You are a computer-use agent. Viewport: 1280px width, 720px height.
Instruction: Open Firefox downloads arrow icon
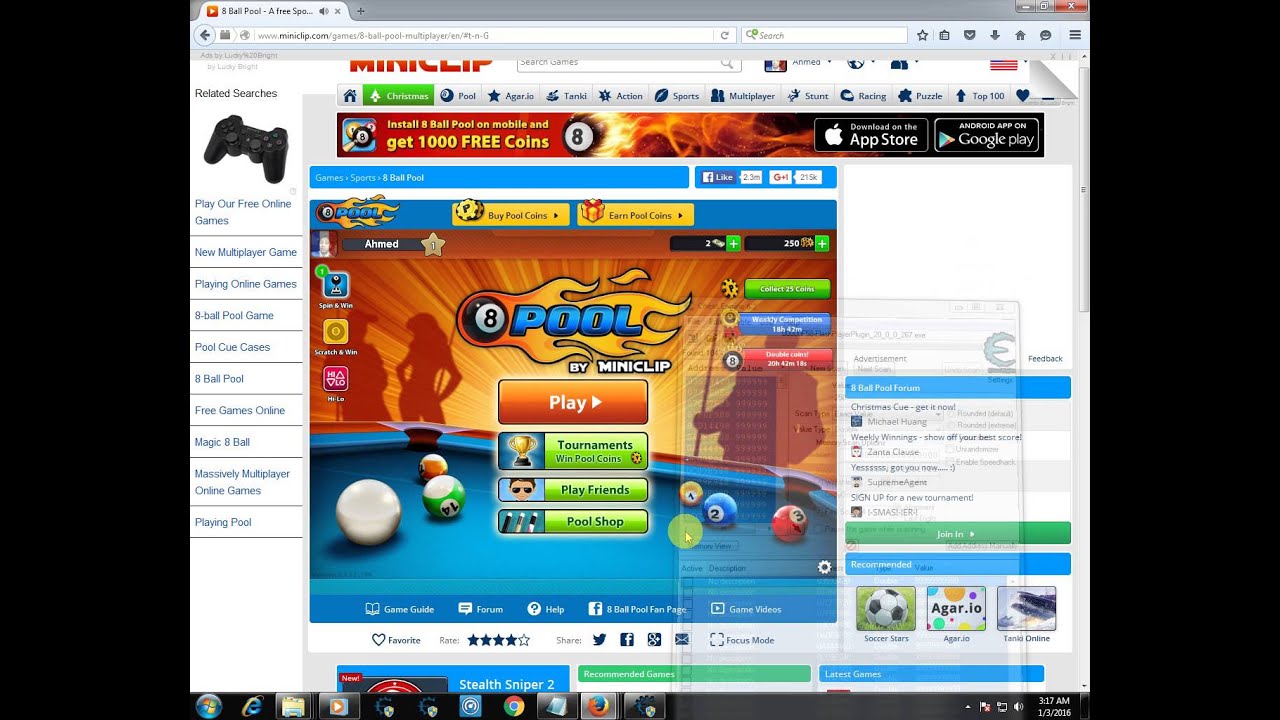[995, 35]
